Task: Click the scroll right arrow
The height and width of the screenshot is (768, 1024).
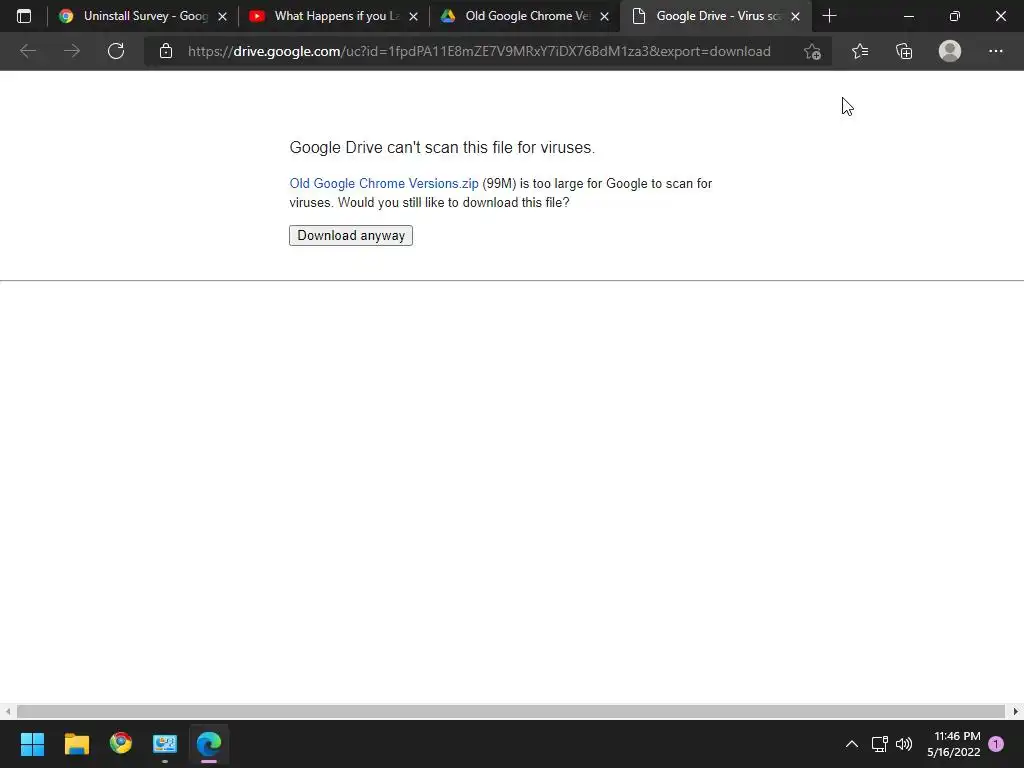Action: [1016, 711]
